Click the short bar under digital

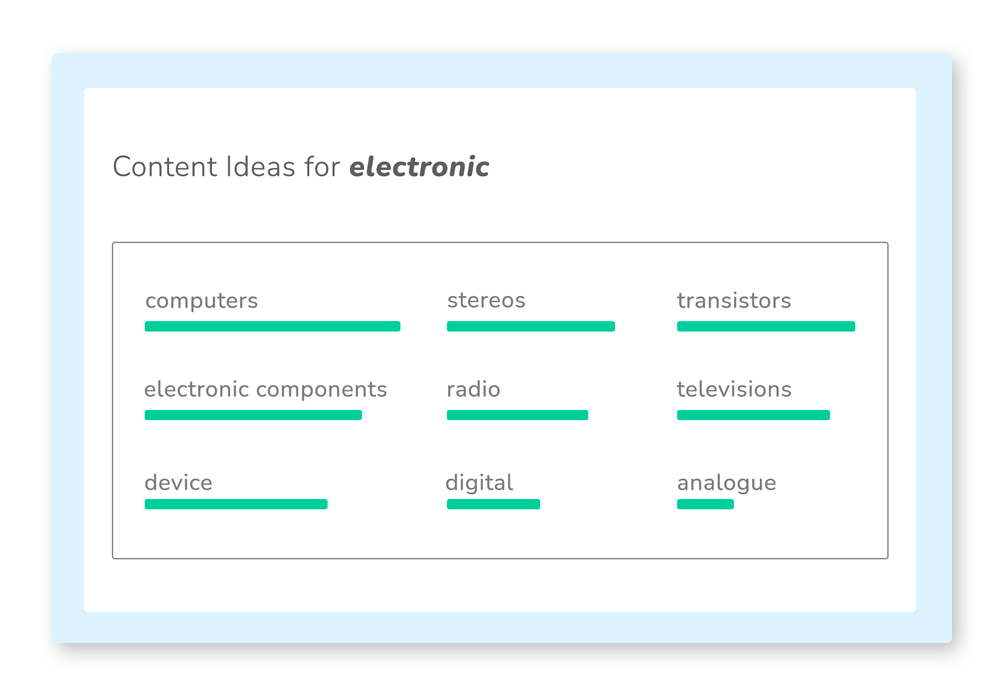tap(494, 504)
